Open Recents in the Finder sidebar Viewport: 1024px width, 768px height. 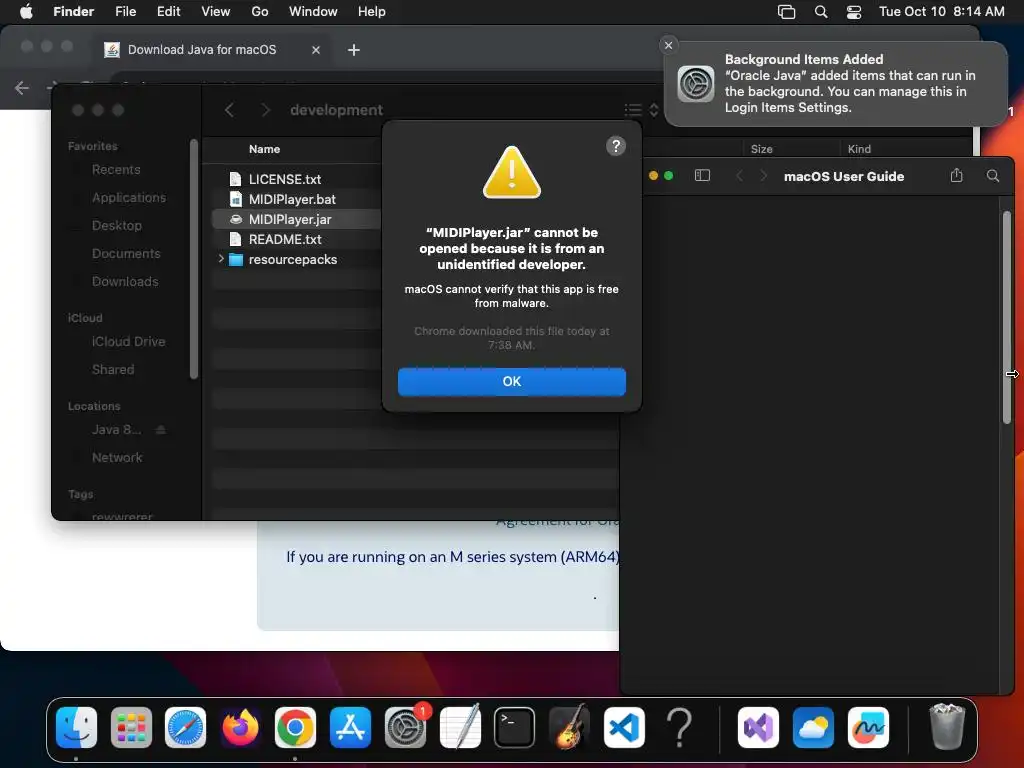(x=116, y=170)
